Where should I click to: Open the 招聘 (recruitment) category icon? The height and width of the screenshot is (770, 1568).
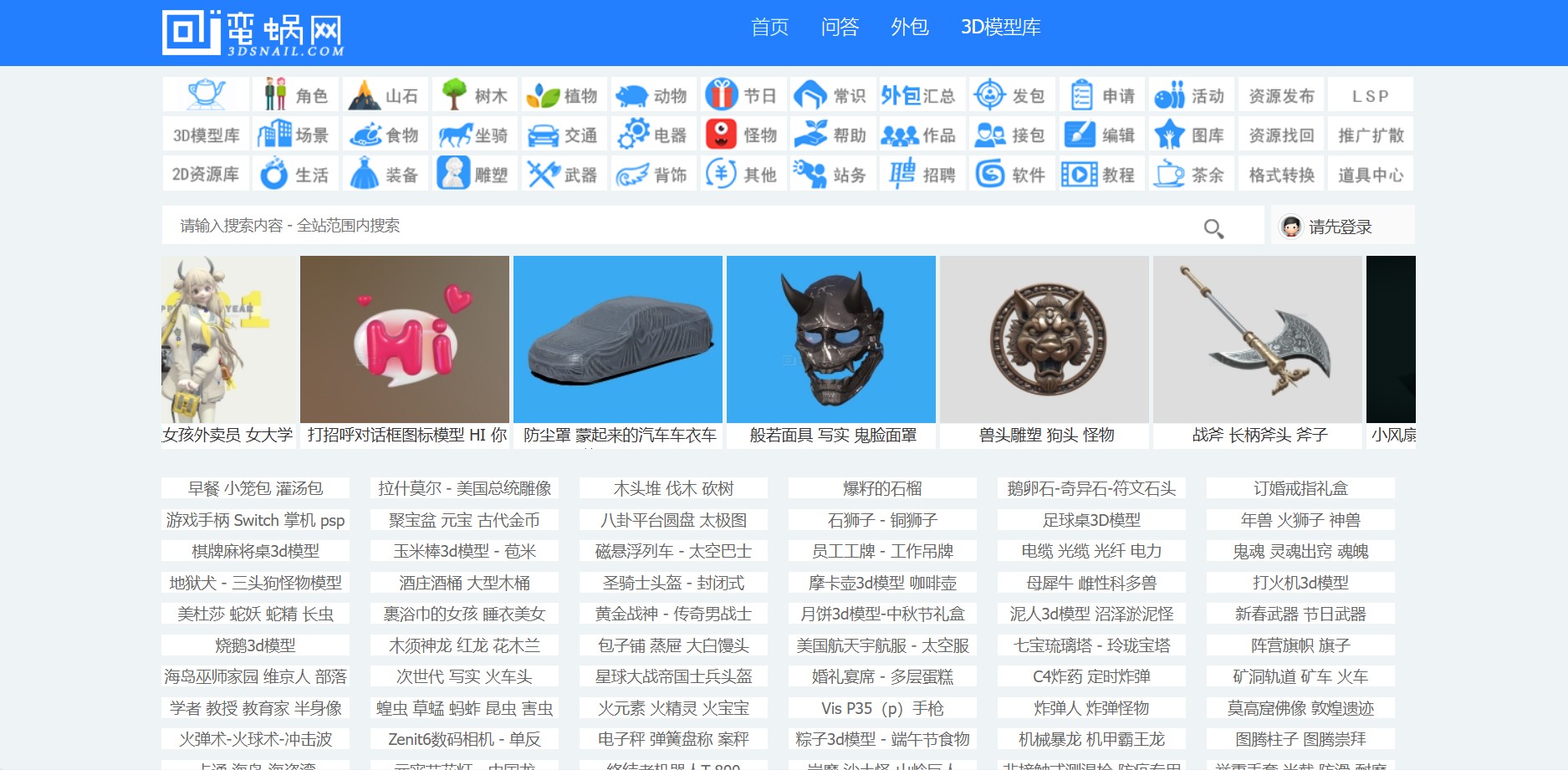tap(922, 174)
